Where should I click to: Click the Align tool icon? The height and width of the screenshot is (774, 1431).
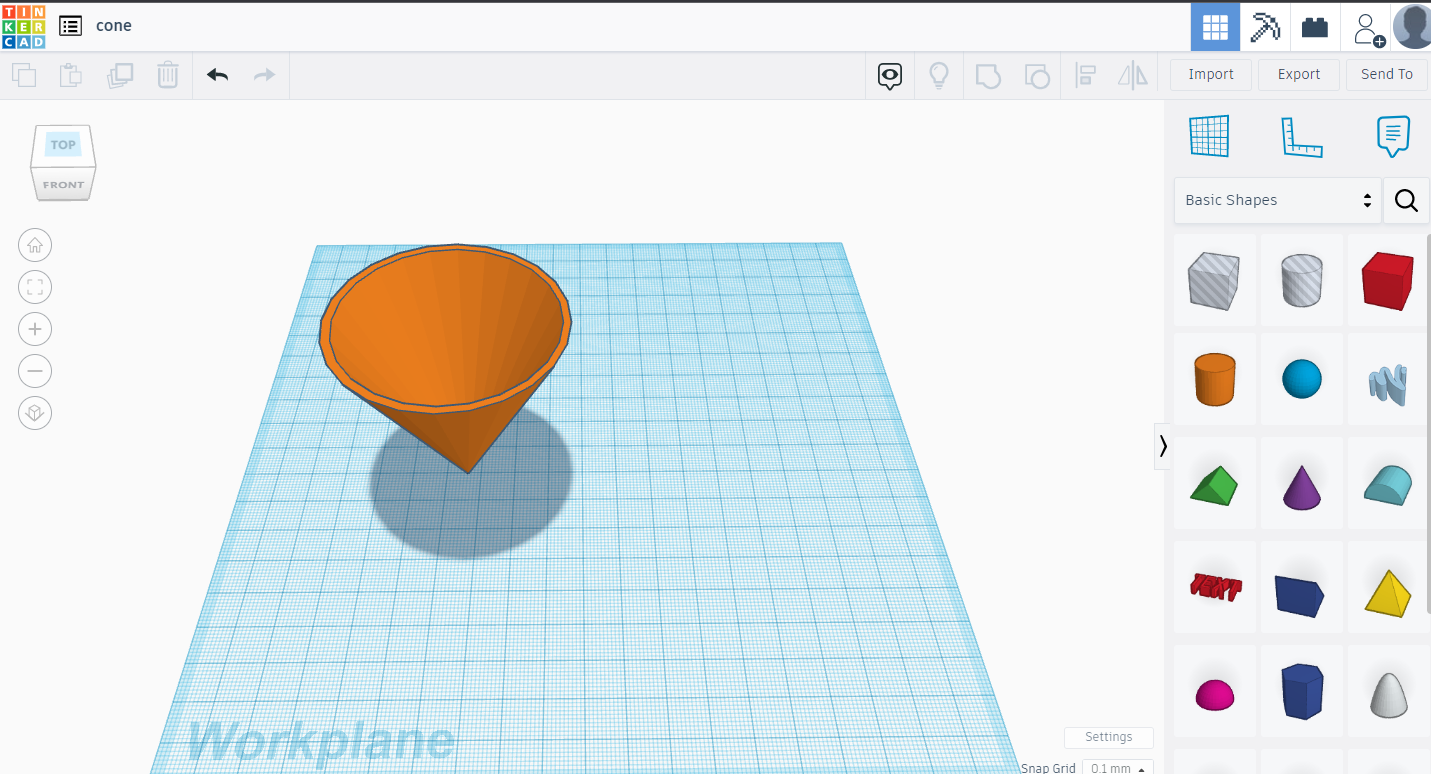point(1085,76)
